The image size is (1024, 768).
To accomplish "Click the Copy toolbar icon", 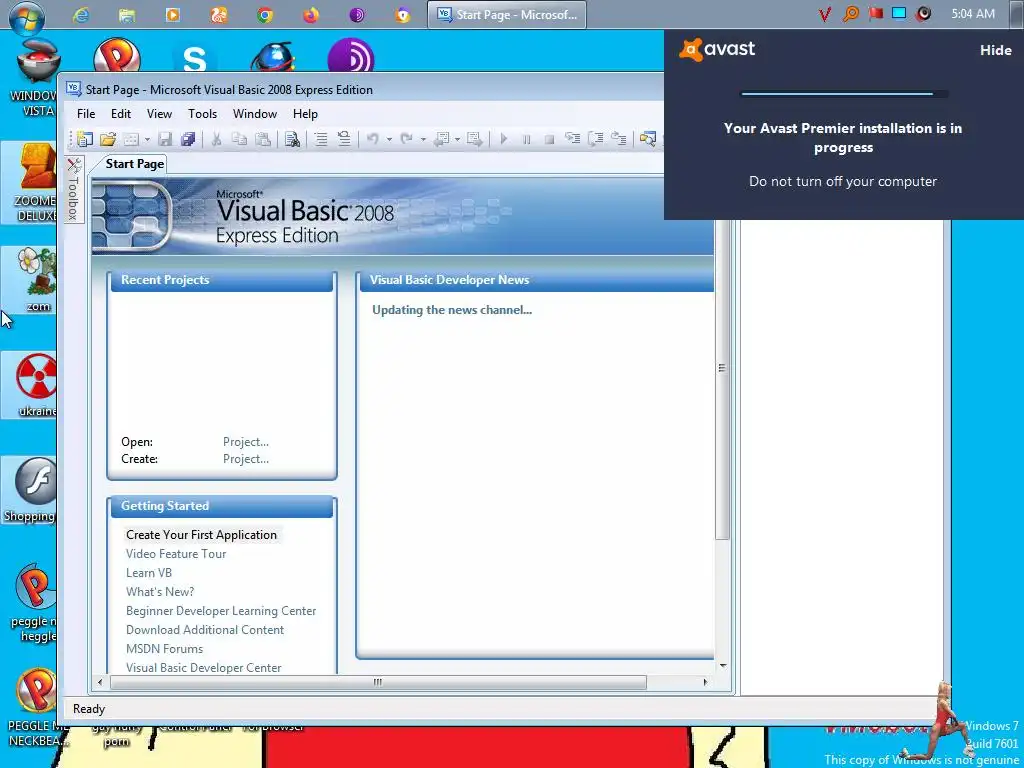I will pos(240,139).
